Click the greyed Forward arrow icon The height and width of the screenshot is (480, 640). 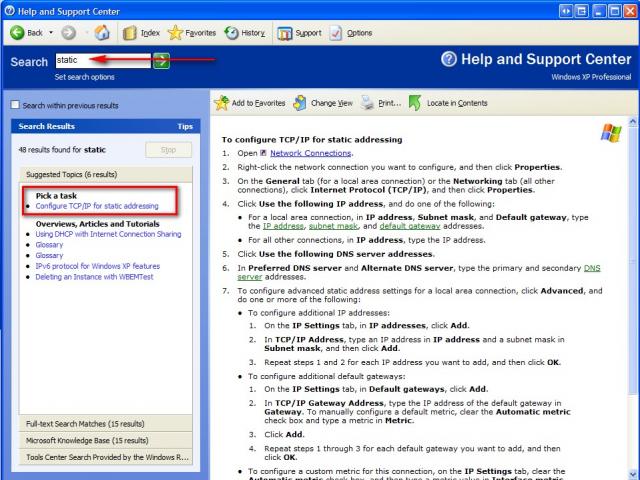tap(69, 33)
